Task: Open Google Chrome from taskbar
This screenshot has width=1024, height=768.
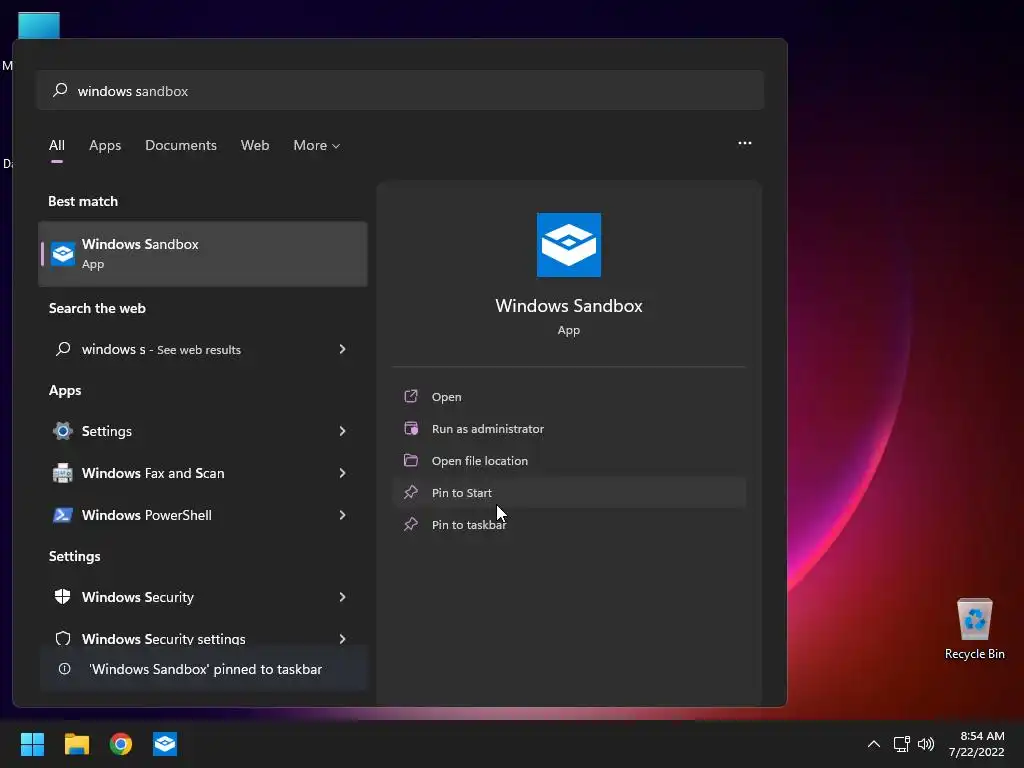Action: [x=121, y=744]
